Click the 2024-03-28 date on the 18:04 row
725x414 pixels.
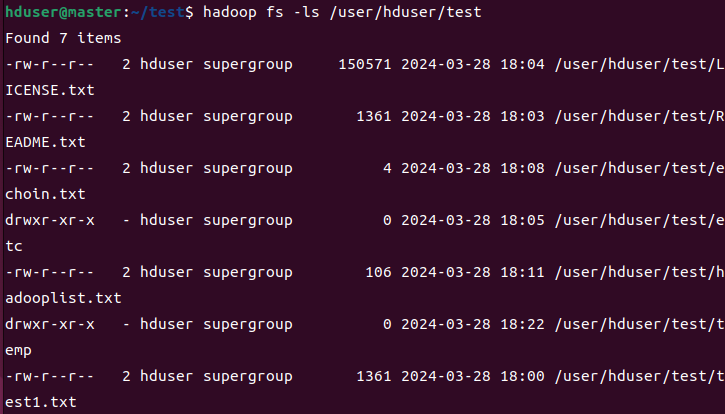pyautogui.click(x=446, y=64)
